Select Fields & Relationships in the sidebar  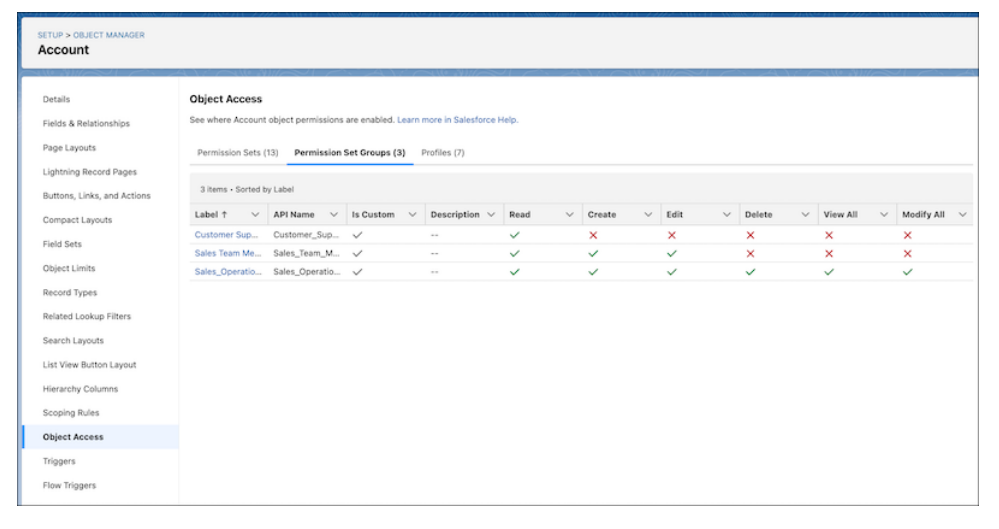86,124
